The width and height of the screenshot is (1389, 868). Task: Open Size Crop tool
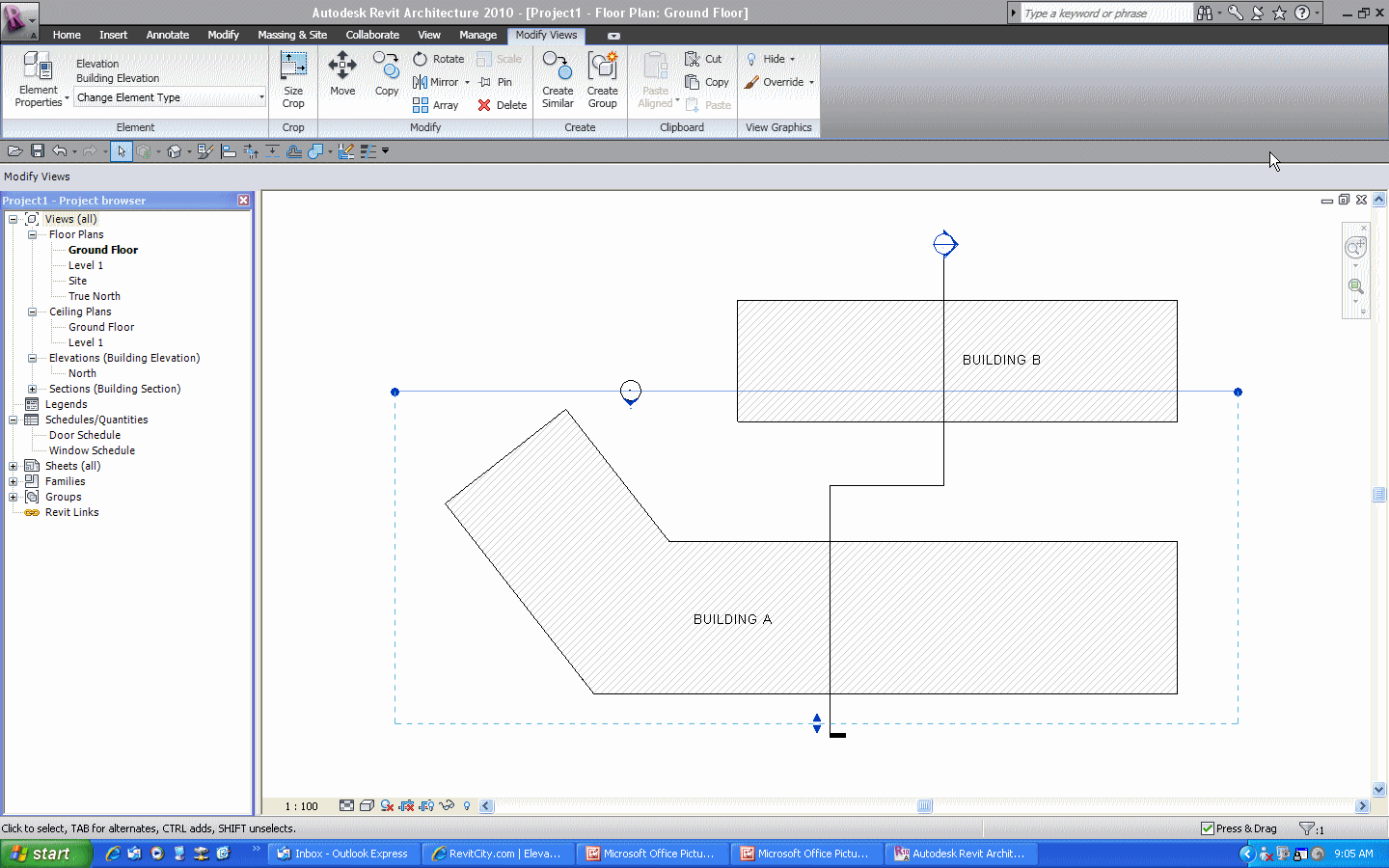(x=293, y=80)
